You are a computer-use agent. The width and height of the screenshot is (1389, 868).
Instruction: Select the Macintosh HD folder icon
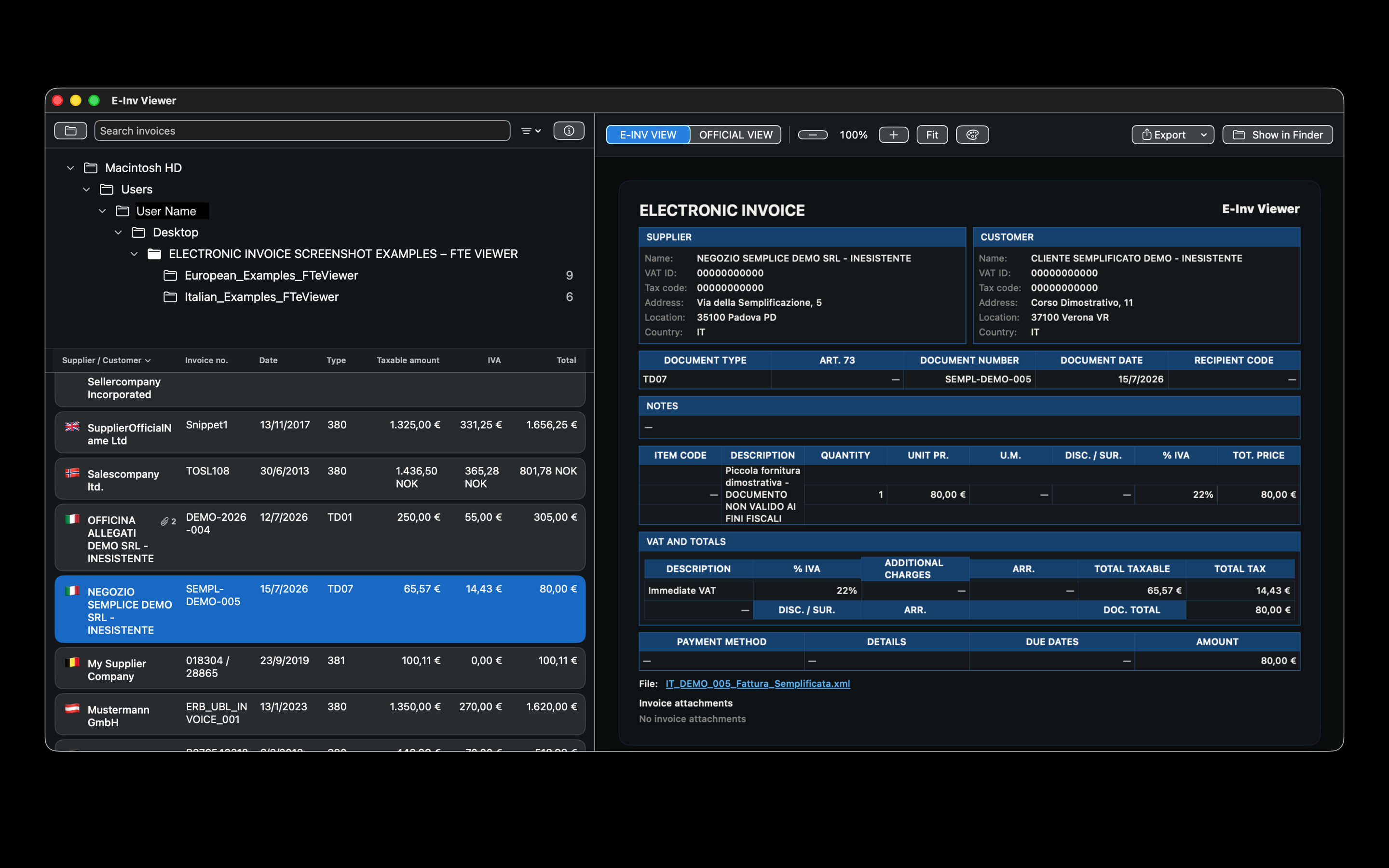click(91, 168)
